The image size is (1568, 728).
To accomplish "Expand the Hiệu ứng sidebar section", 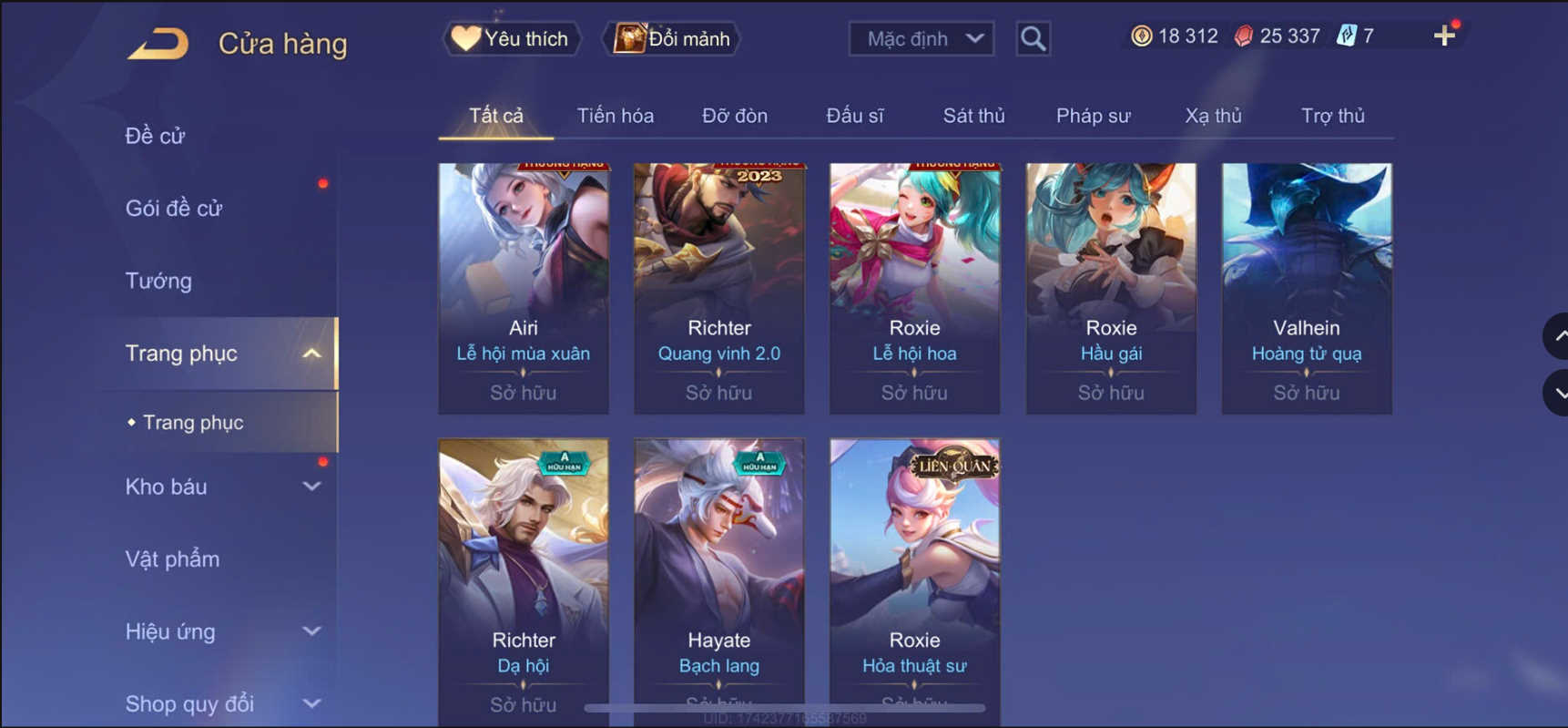I will coord(311,631).
